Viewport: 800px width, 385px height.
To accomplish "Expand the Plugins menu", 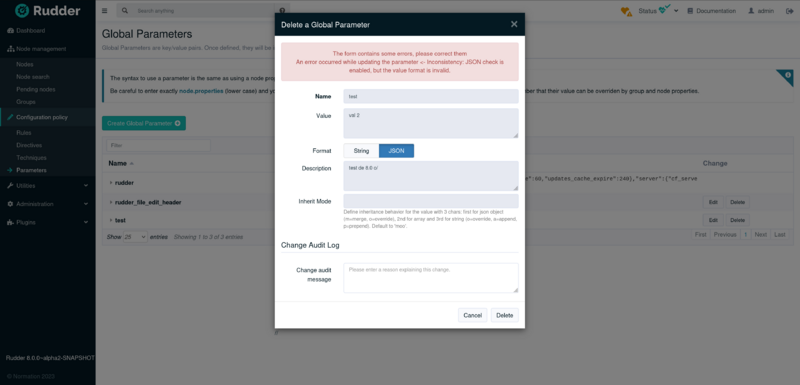I will click(47, 222).
